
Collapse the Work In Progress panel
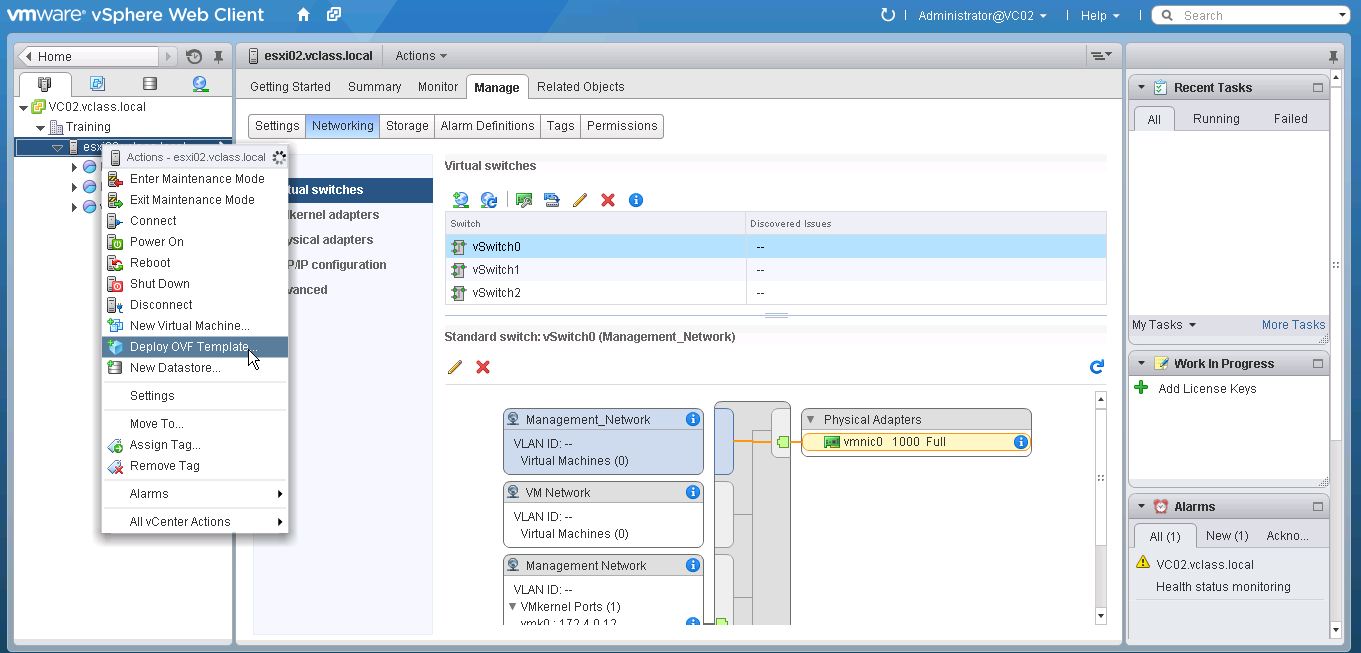(1141, 364)
